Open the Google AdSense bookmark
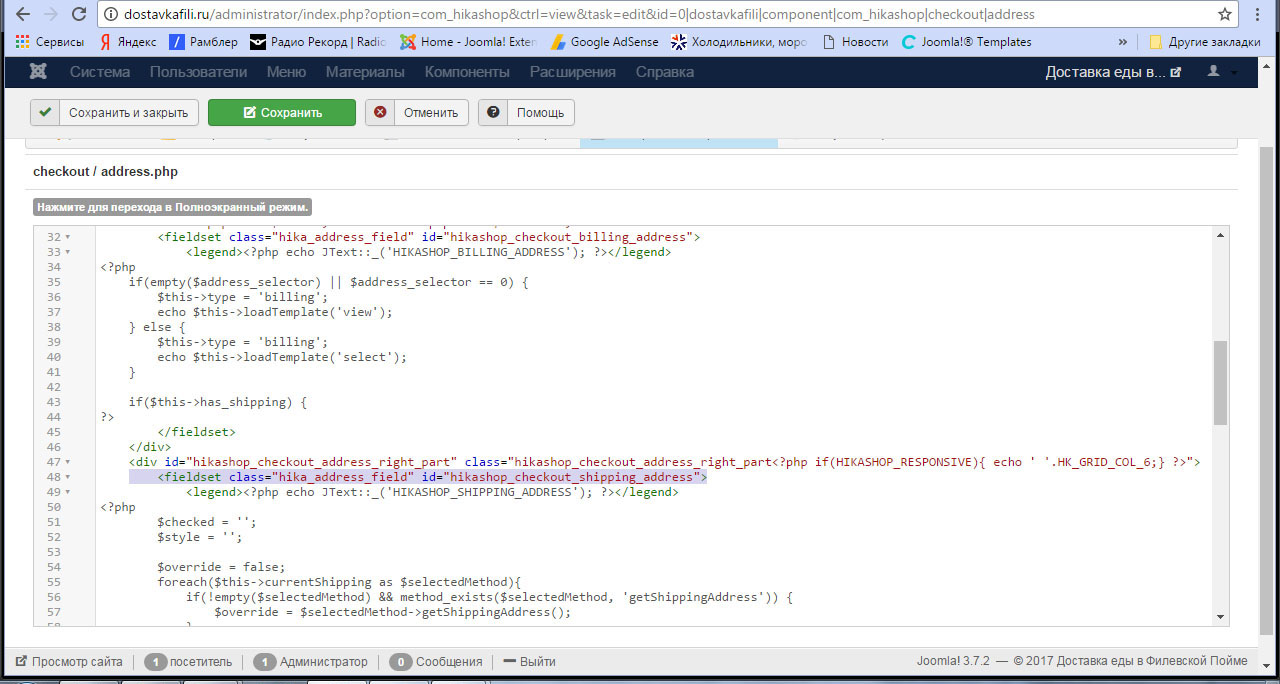This screenshot has height=684, width=1280. [x=603, y=42]
